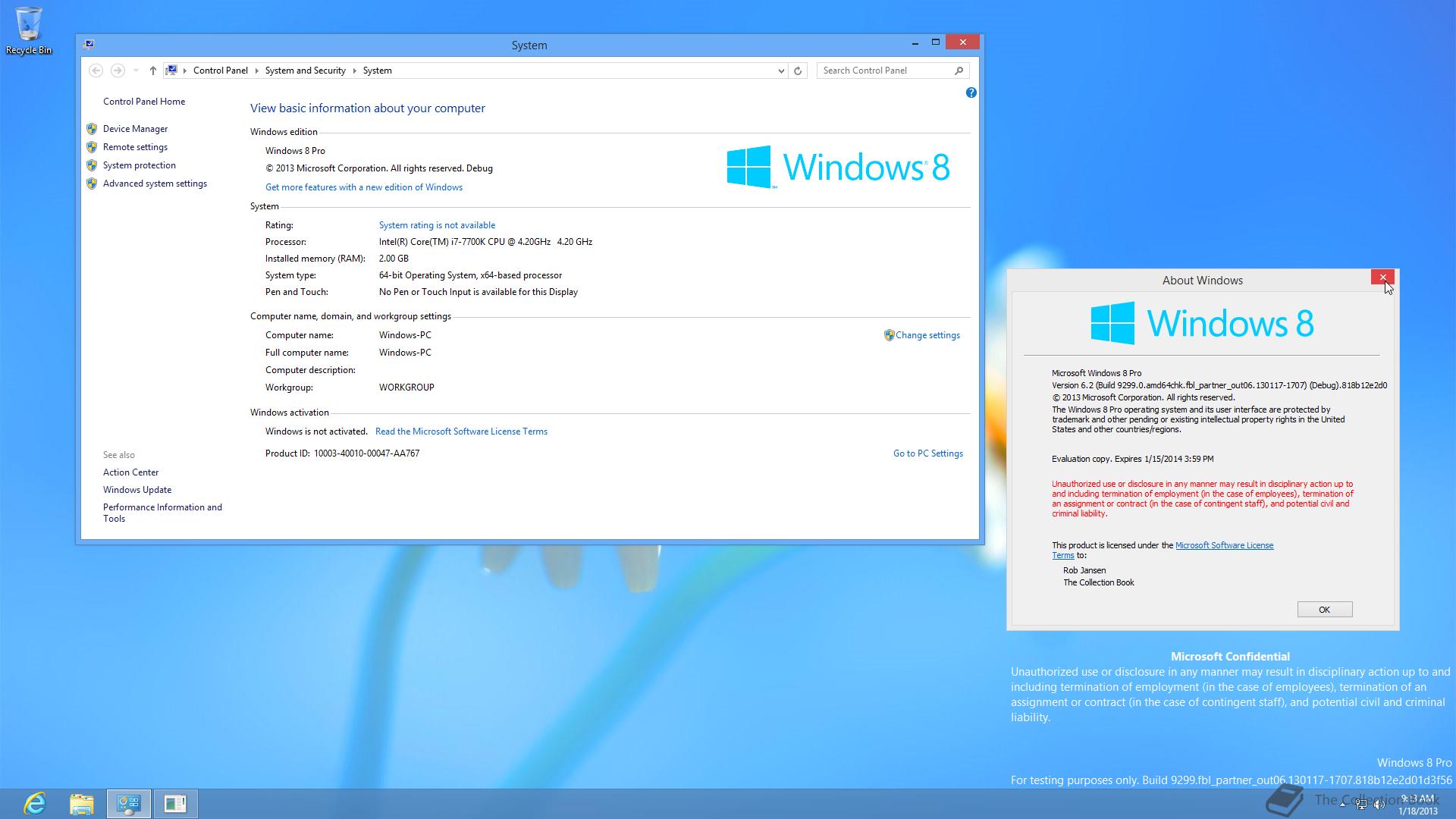Click the Product ID 10003-40010-00047-AA767 text
The image size is (1456, 819).
342,453
